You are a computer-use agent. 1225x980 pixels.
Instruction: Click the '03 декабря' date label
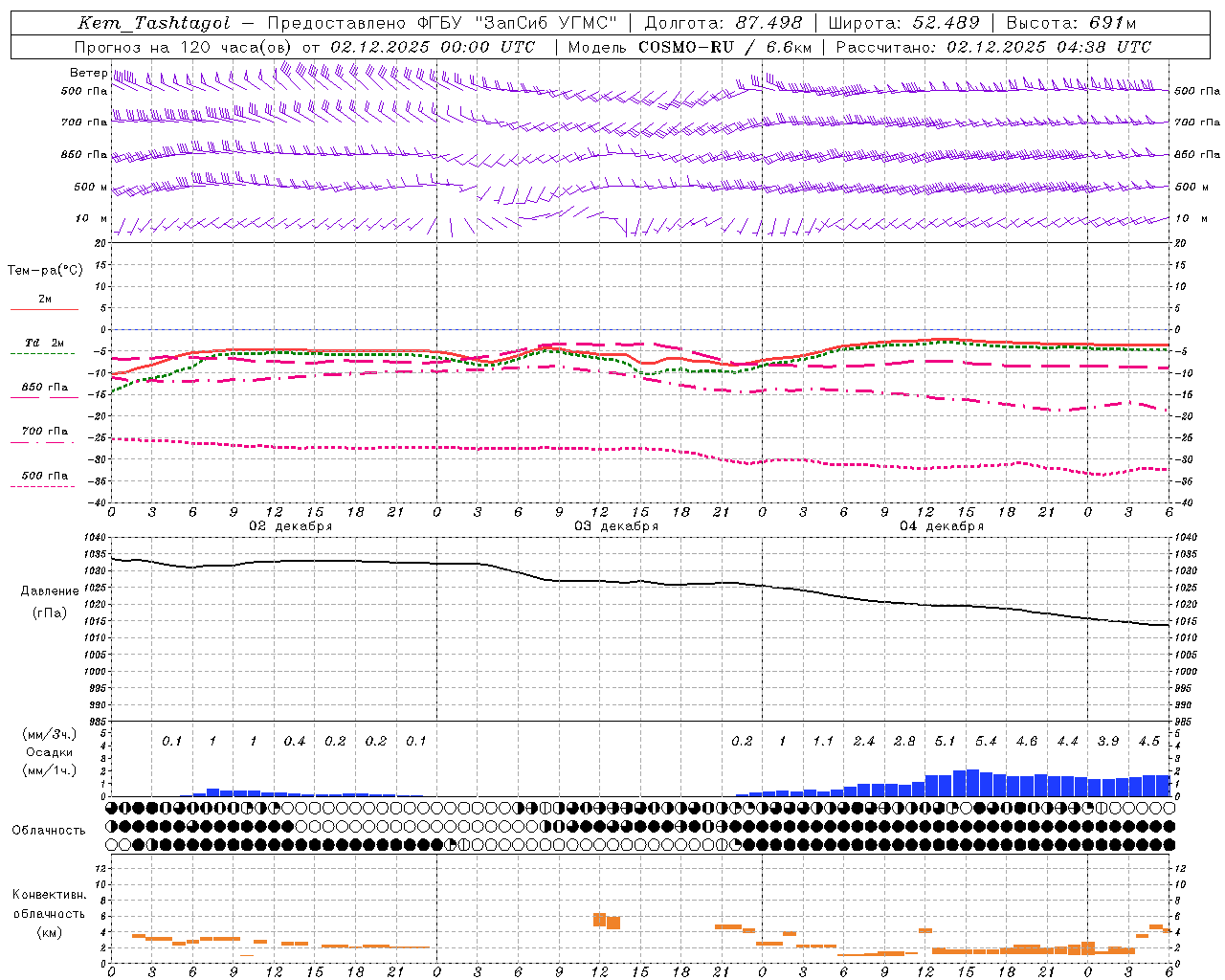(616, 526)
